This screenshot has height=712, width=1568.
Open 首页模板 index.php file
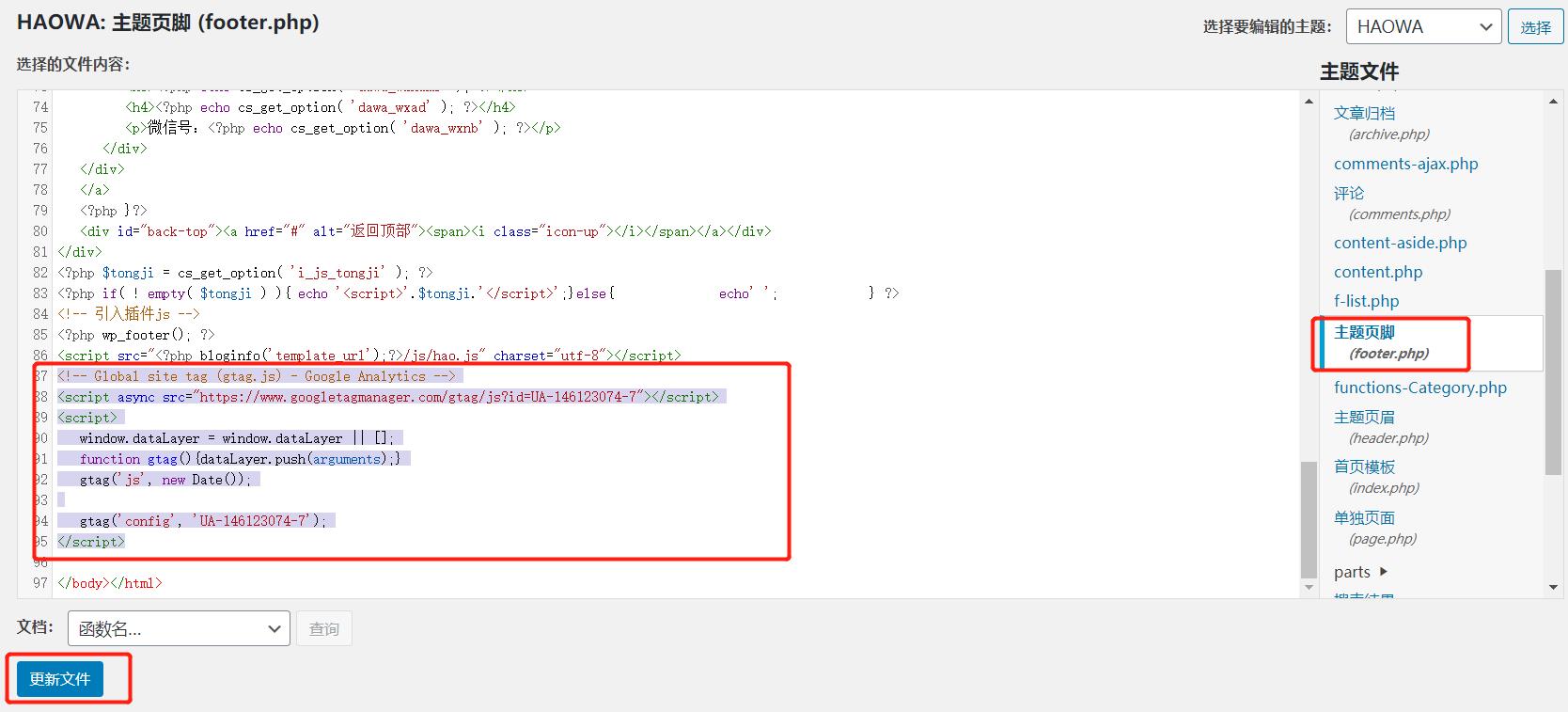[1377, 477]
